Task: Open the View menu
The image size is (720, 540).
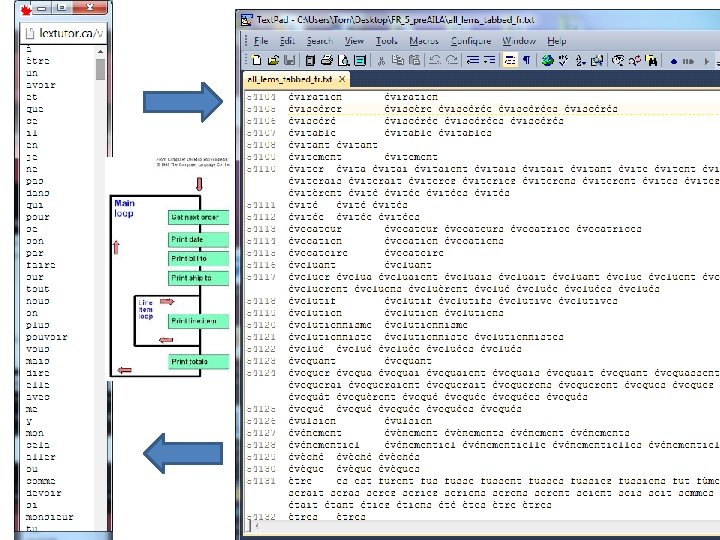Action: pos(354,41)
